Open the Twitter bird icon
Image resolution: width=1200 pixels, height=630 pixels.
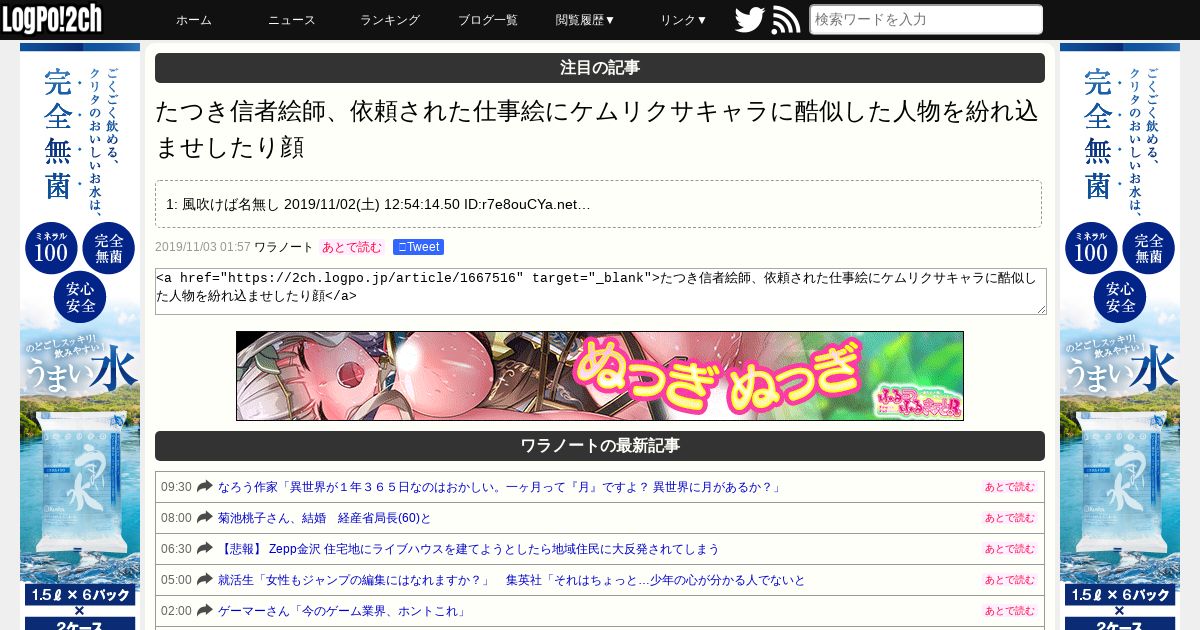(750, 20)
